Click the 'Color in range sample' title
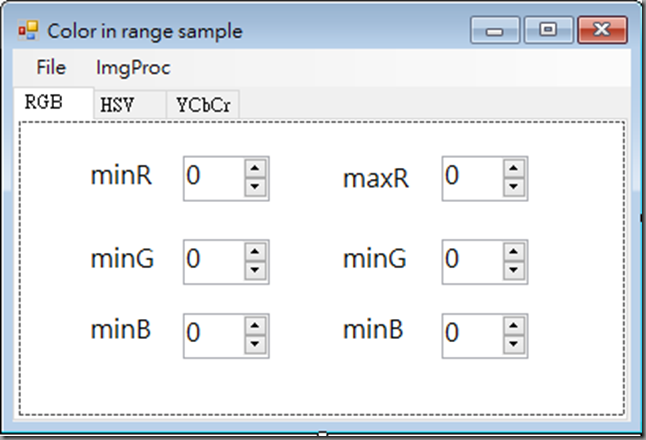The width and height of the screenshot is (646, 440). [x=145, y=31]
